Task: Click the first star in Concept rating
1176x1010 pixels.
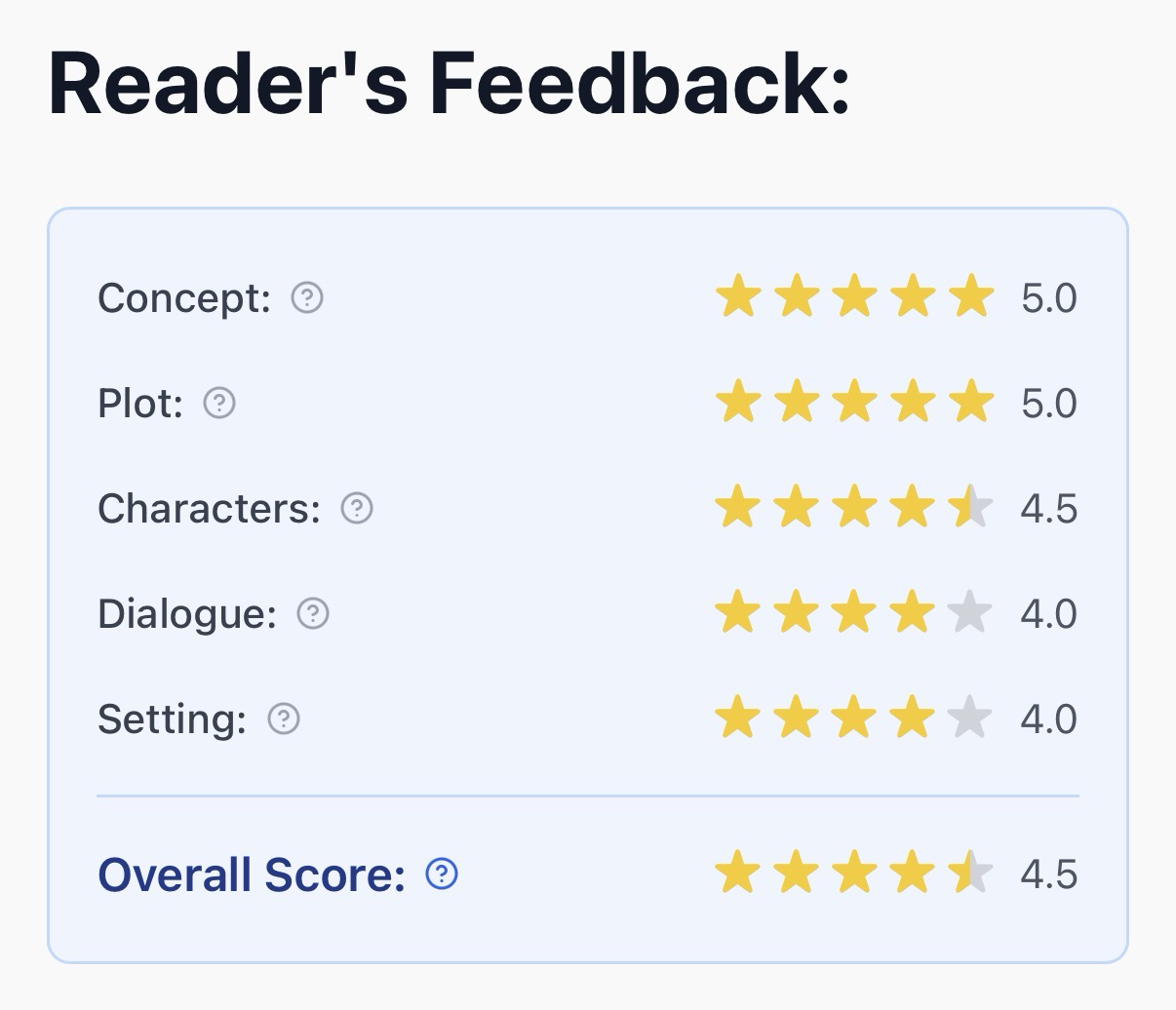Action: [737, 296]
